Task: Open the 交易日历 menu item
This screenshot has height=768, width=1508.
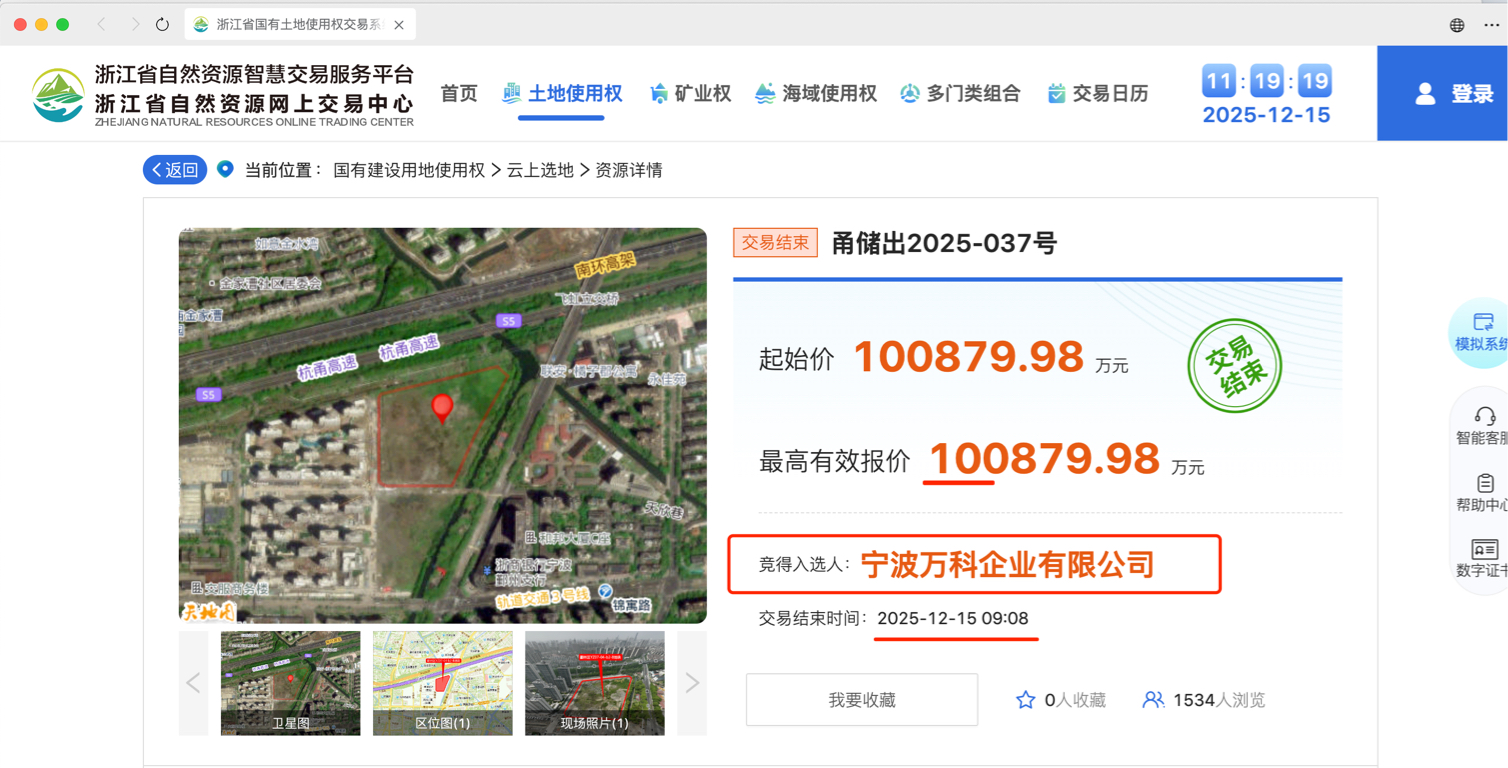Action: point(1097,94)
